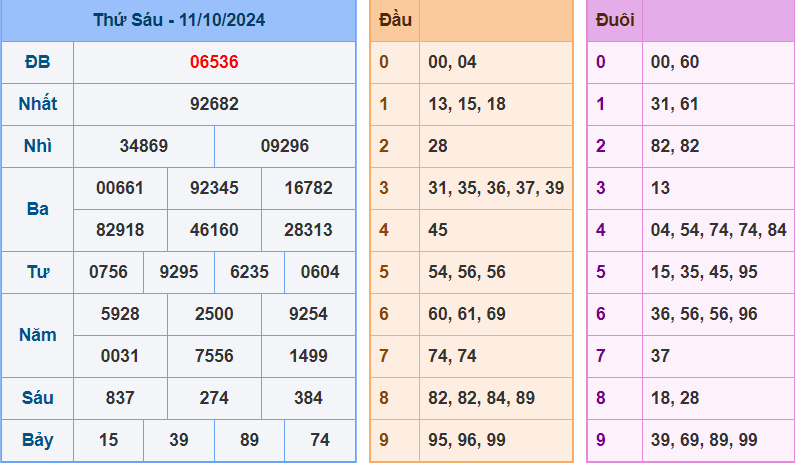This screenshot has width=795, height=463.
Task: Select the Năm prize number 2500
Action: point(214,314)
